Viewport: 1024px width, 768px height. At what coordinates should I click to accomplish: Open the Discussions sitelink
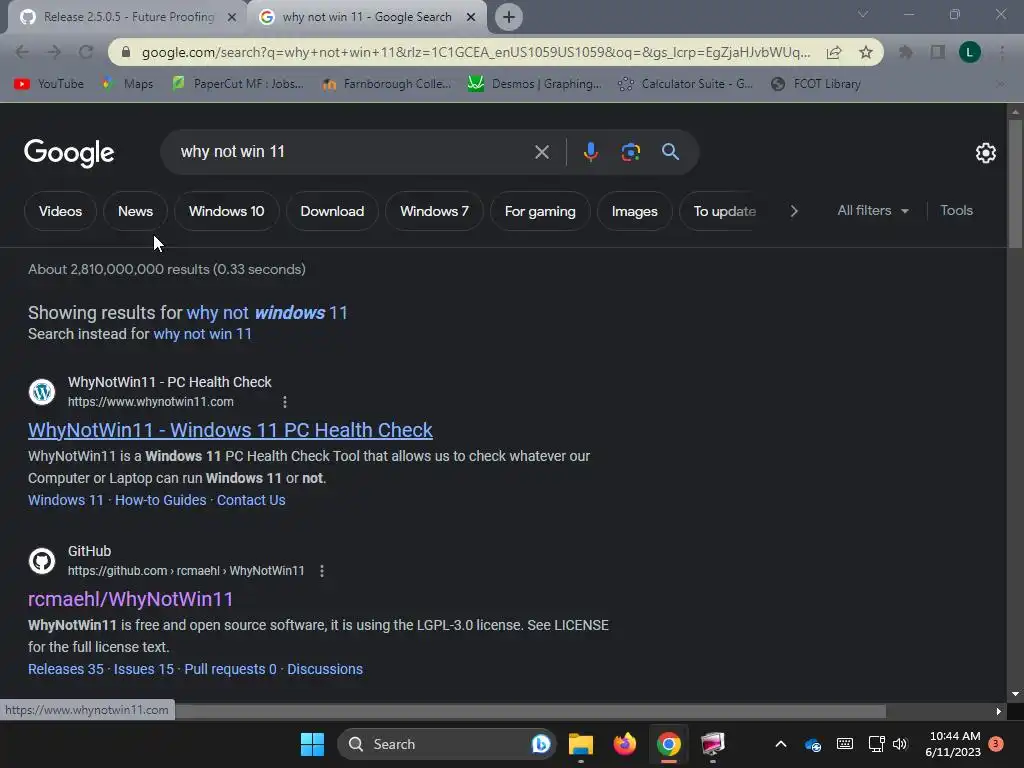tap(325, 669)
